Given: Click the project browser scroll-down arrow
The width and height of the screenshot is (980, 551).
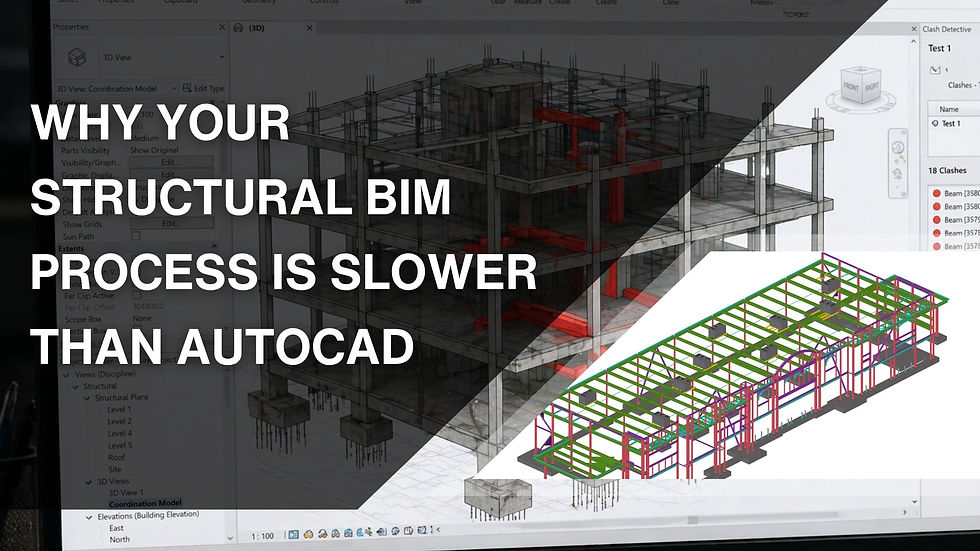Looking at the screenshot, I should coord(230,538).
